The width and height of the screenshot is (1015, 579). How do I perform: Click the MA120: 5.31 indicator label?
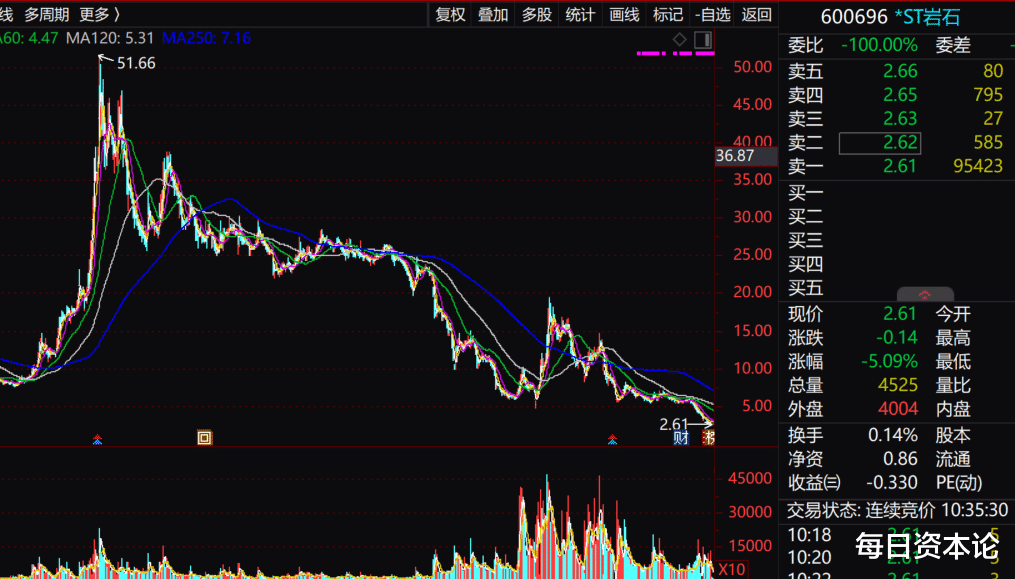tap(110, 38)
